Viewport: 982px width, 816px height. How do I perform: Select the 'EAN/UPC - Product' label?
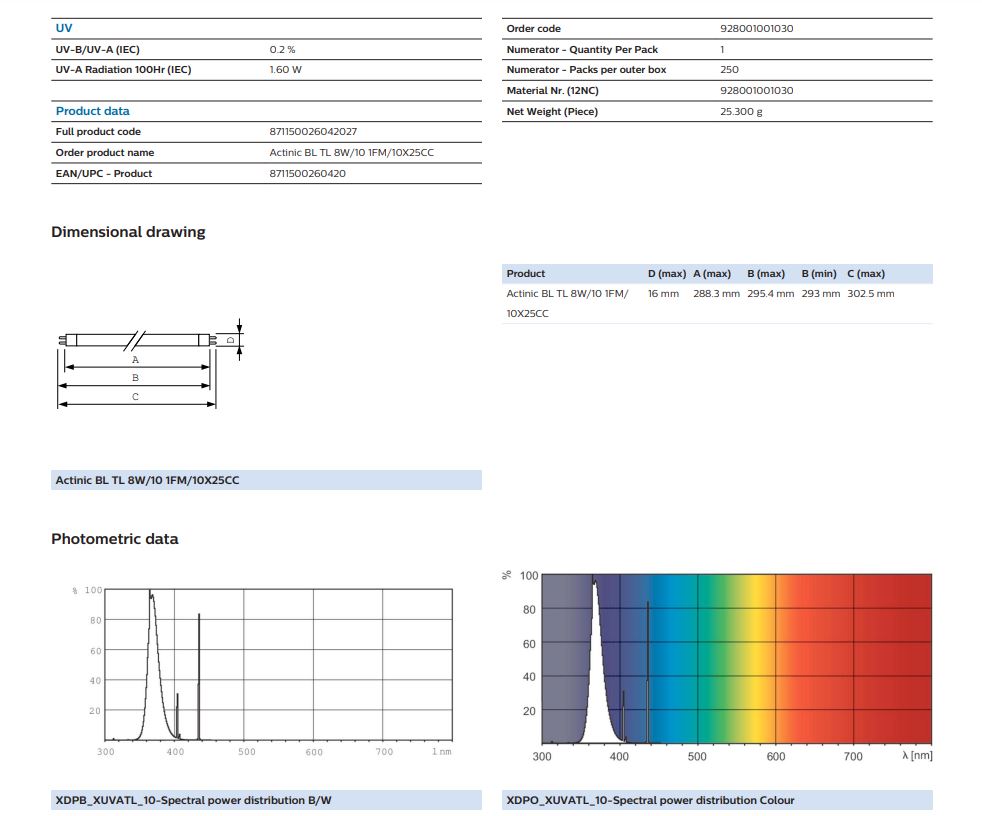pyautogui.click(x=104, y=173)
